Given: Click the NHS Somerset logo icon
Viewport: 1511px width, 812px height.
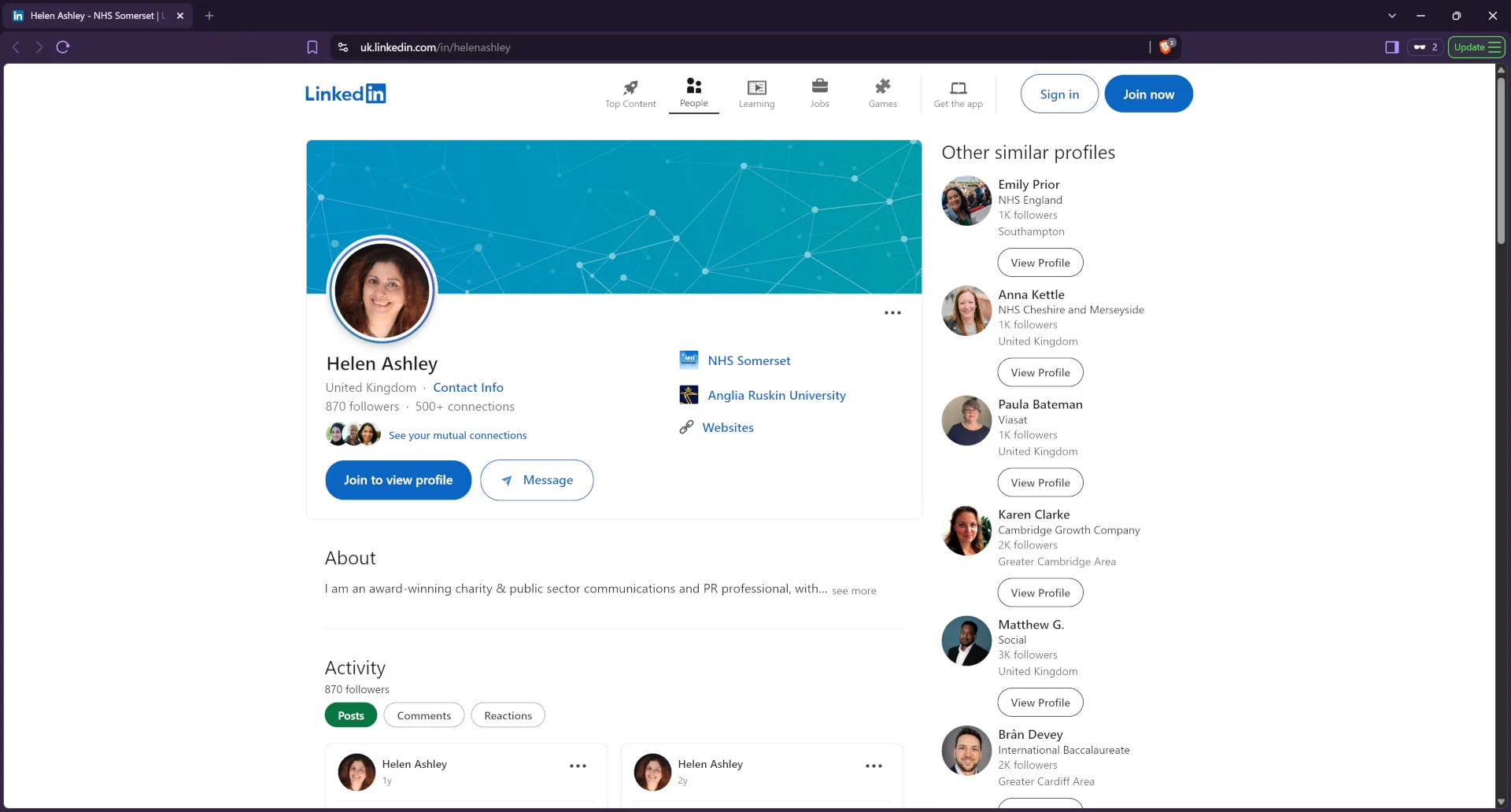Looking at the screenshot, I should click(689, 360).
